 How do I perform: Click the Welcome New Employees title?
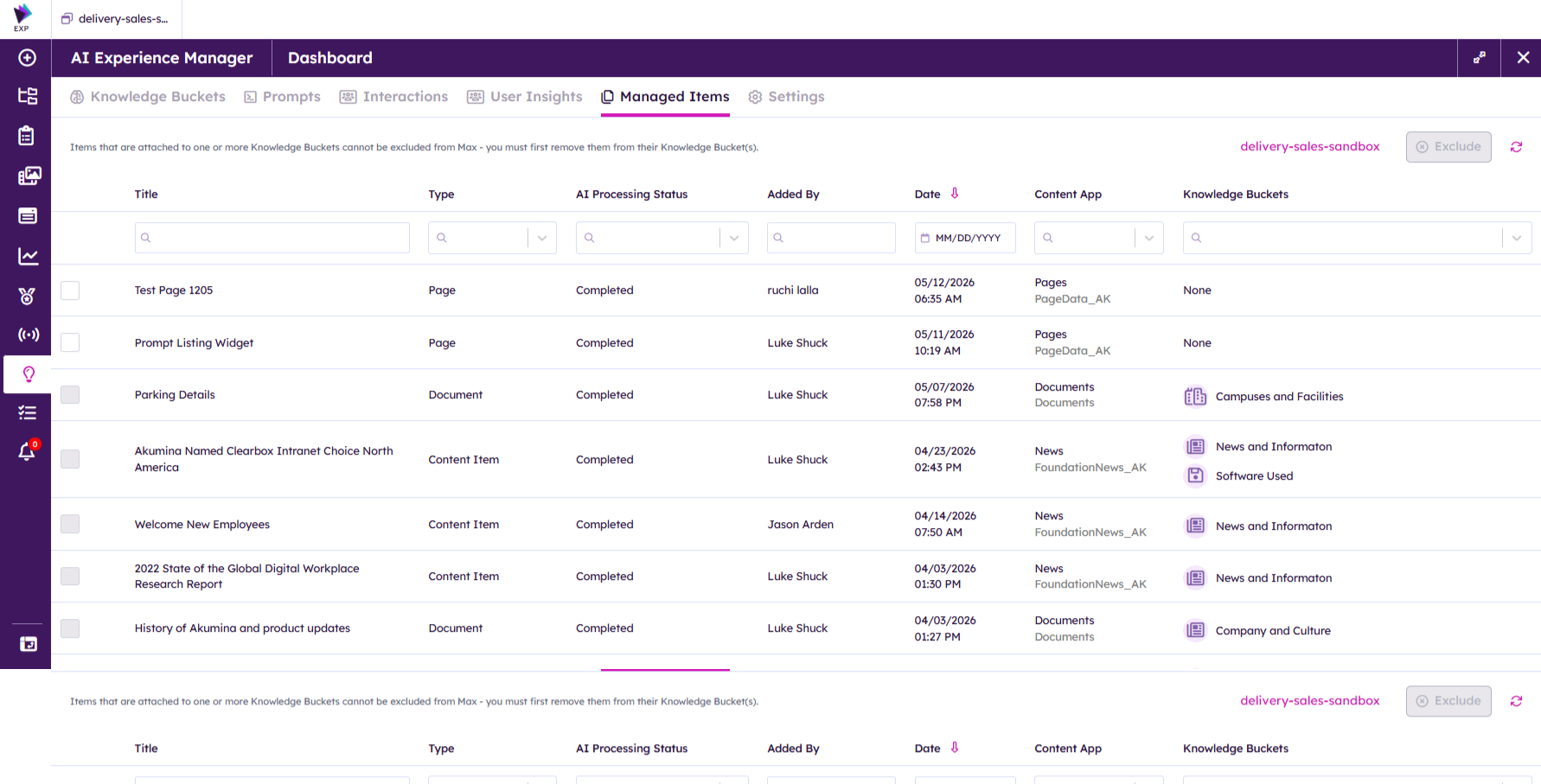202,525
